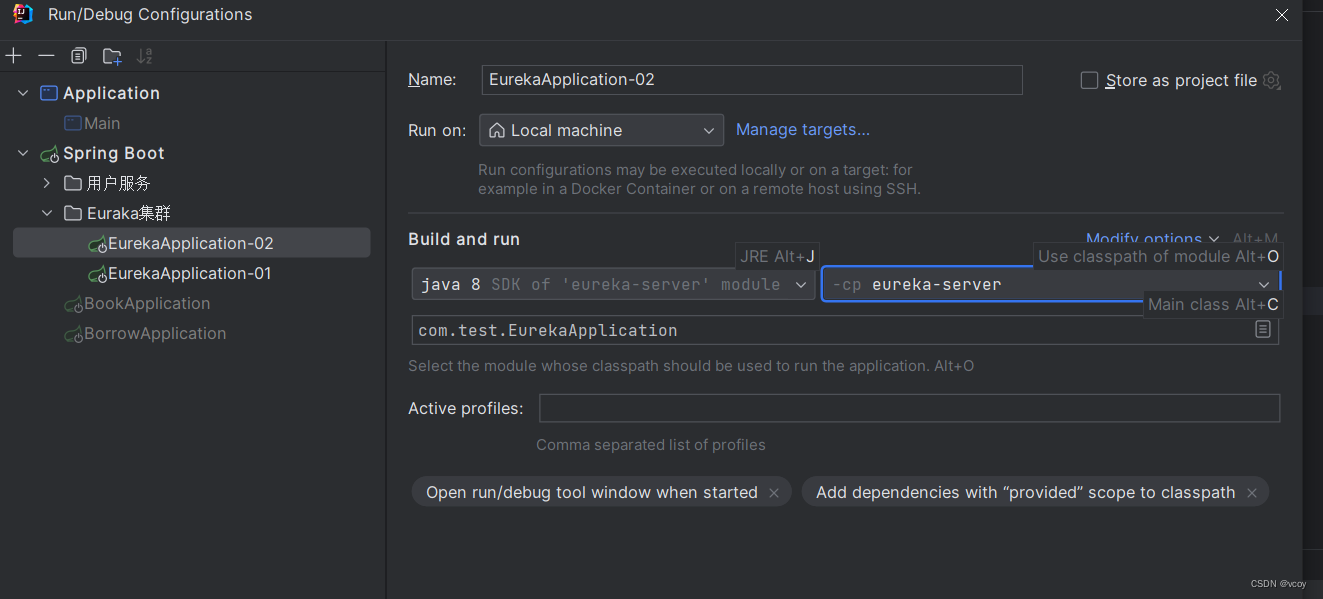Click the main class field com.test.EurekaApplication

pos(845,330)
